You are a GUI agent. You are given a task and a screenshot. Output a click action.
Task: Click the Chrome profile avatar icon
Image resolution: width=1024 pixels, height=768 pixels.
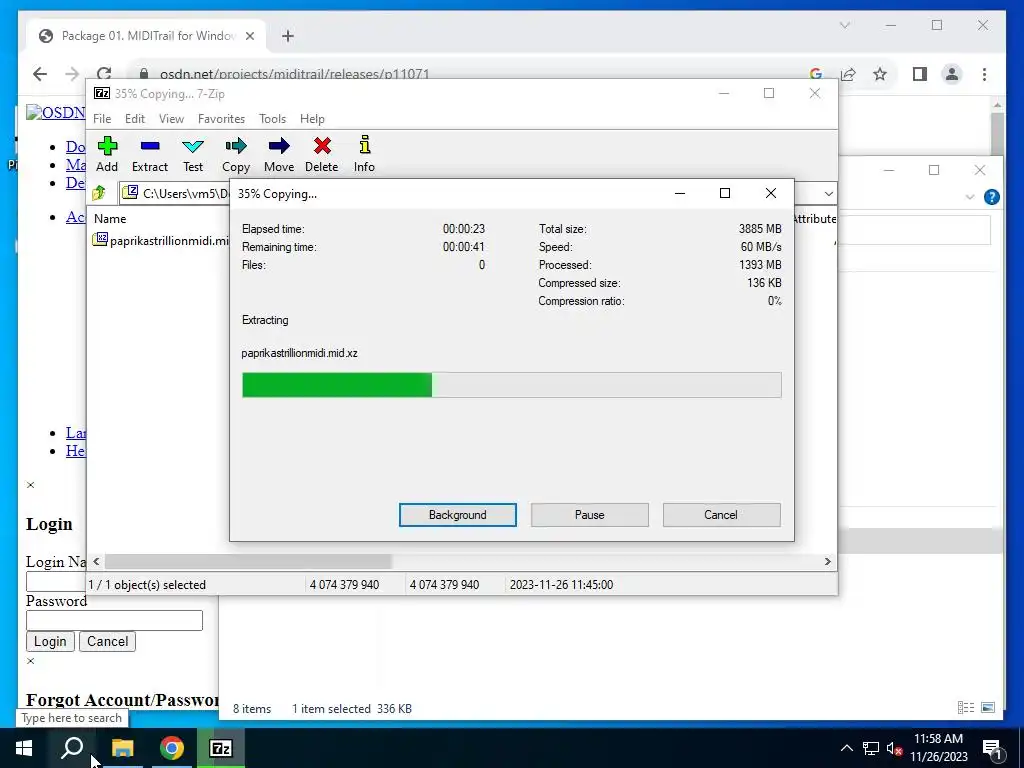click(x=952, y=74)
